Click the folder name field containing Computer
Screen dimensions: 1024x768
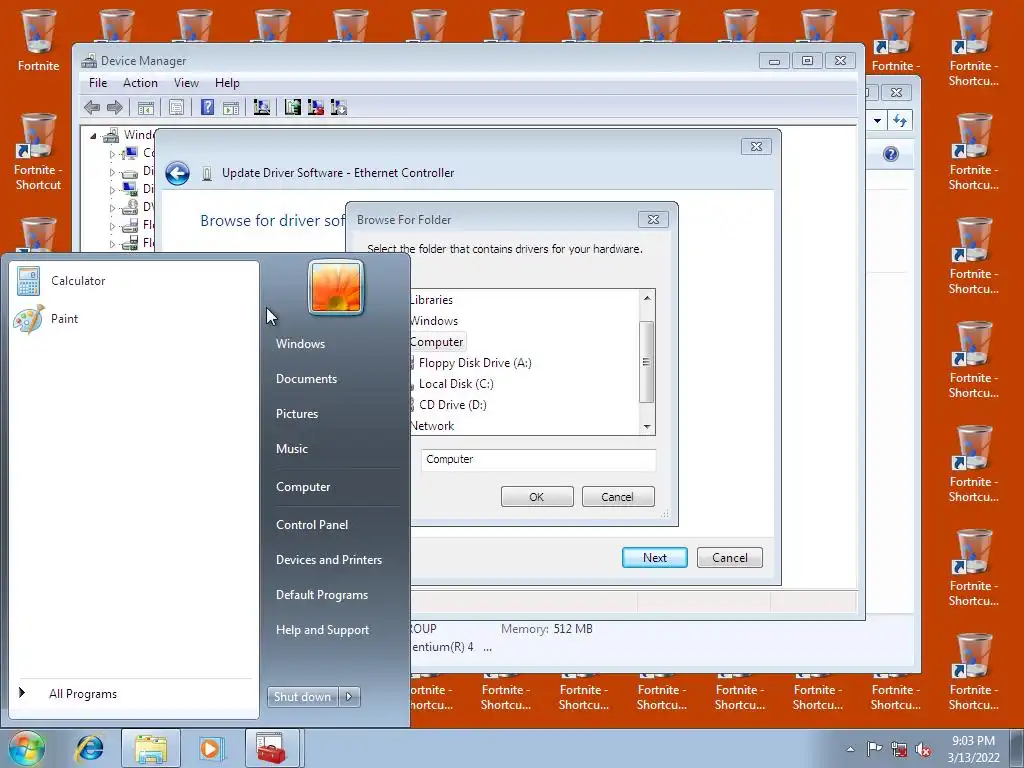tap(538, 459)
